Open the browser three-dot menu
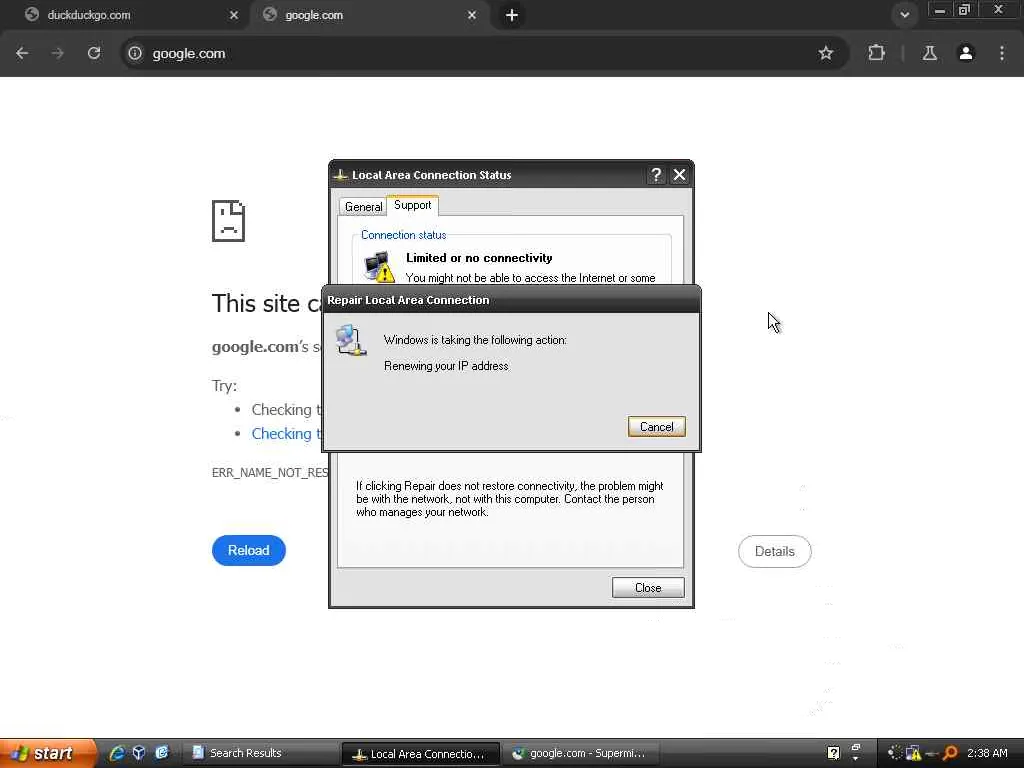Screen dimensions: 1024x768 click(x=1002, y=54)
